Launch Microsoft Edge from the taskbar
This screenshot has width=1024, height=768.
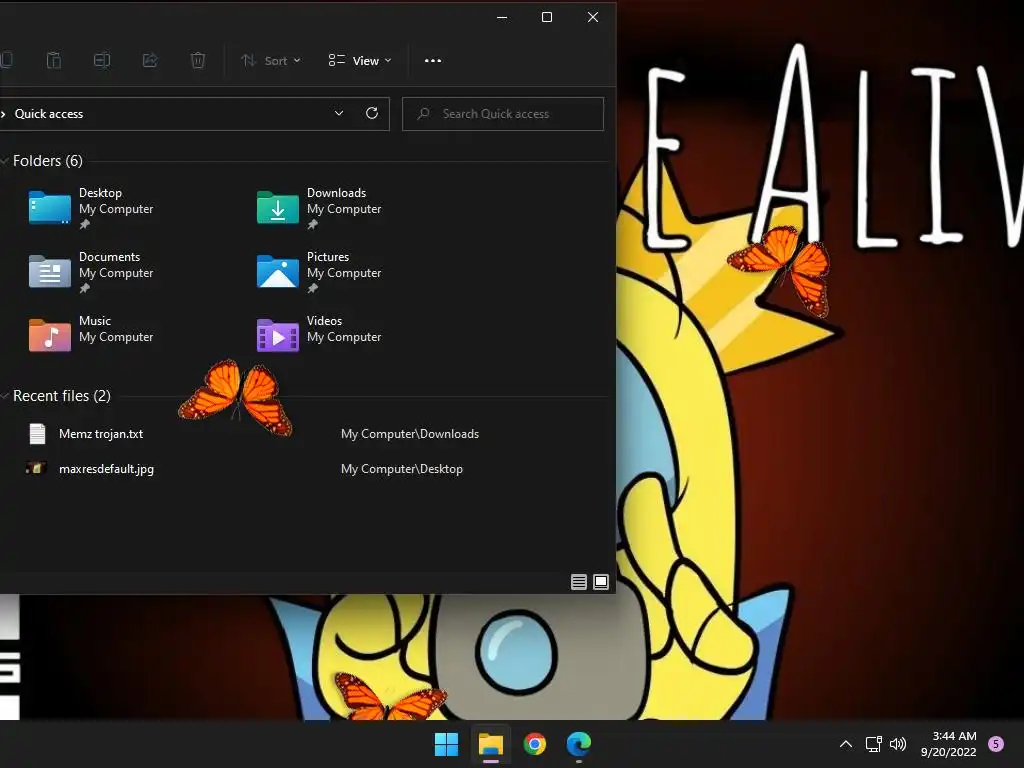[579, 744]
